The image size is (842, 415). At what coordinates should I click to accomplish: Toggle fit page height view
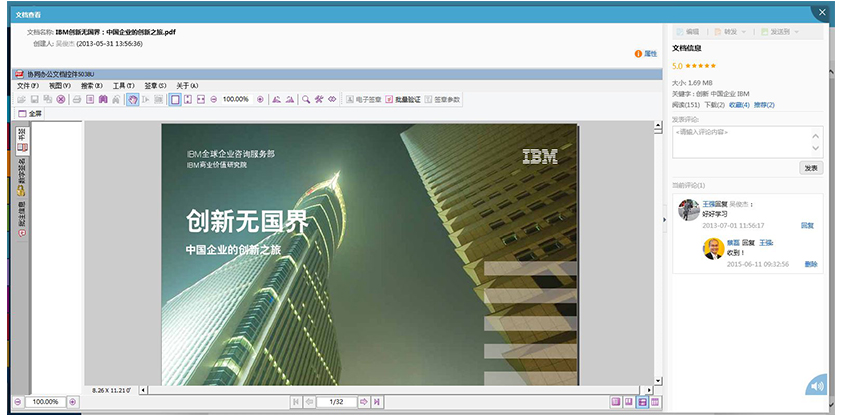(188, 99)
